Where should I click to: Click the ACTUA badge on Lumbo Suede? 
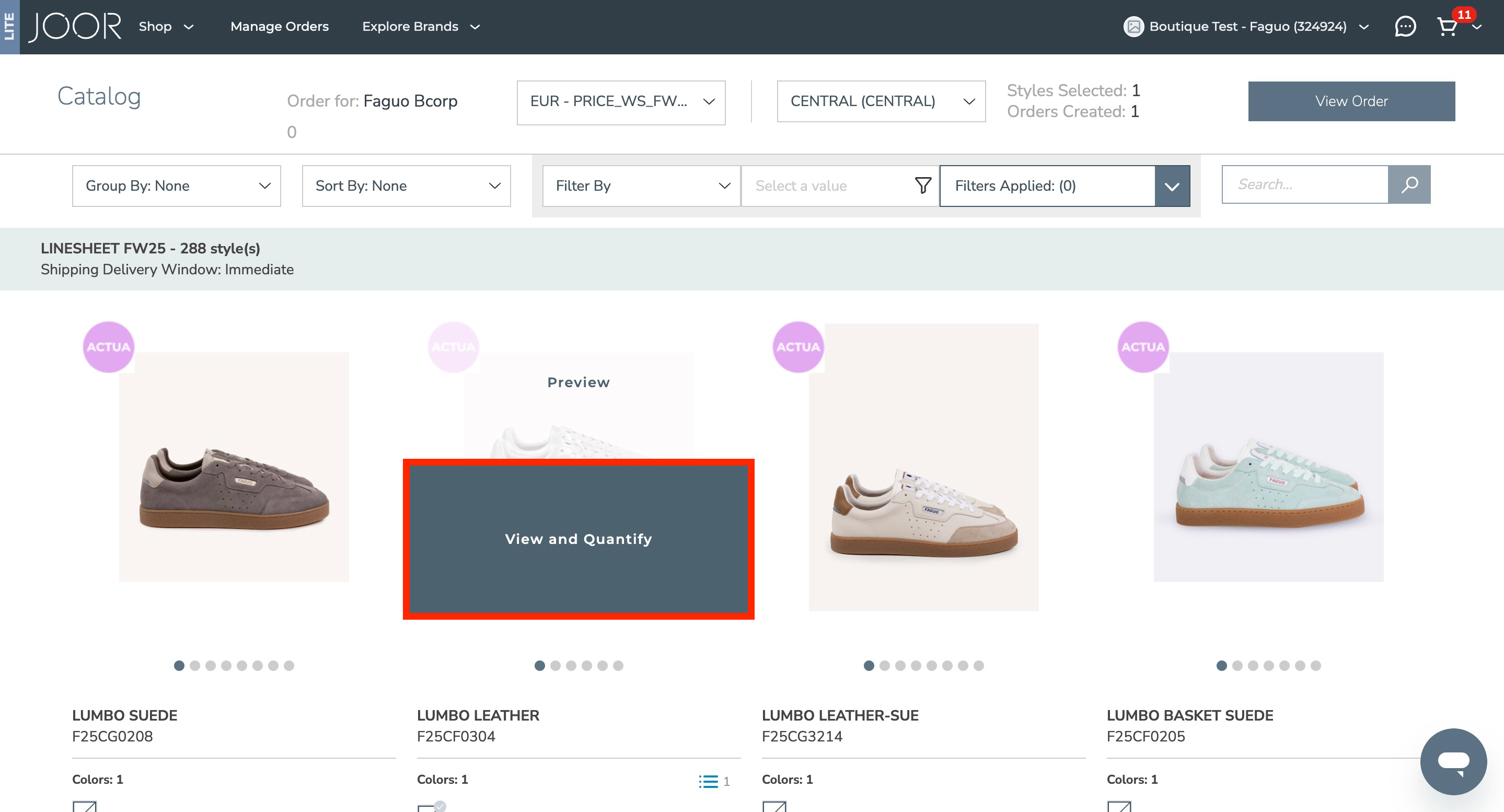coord(109,347)
